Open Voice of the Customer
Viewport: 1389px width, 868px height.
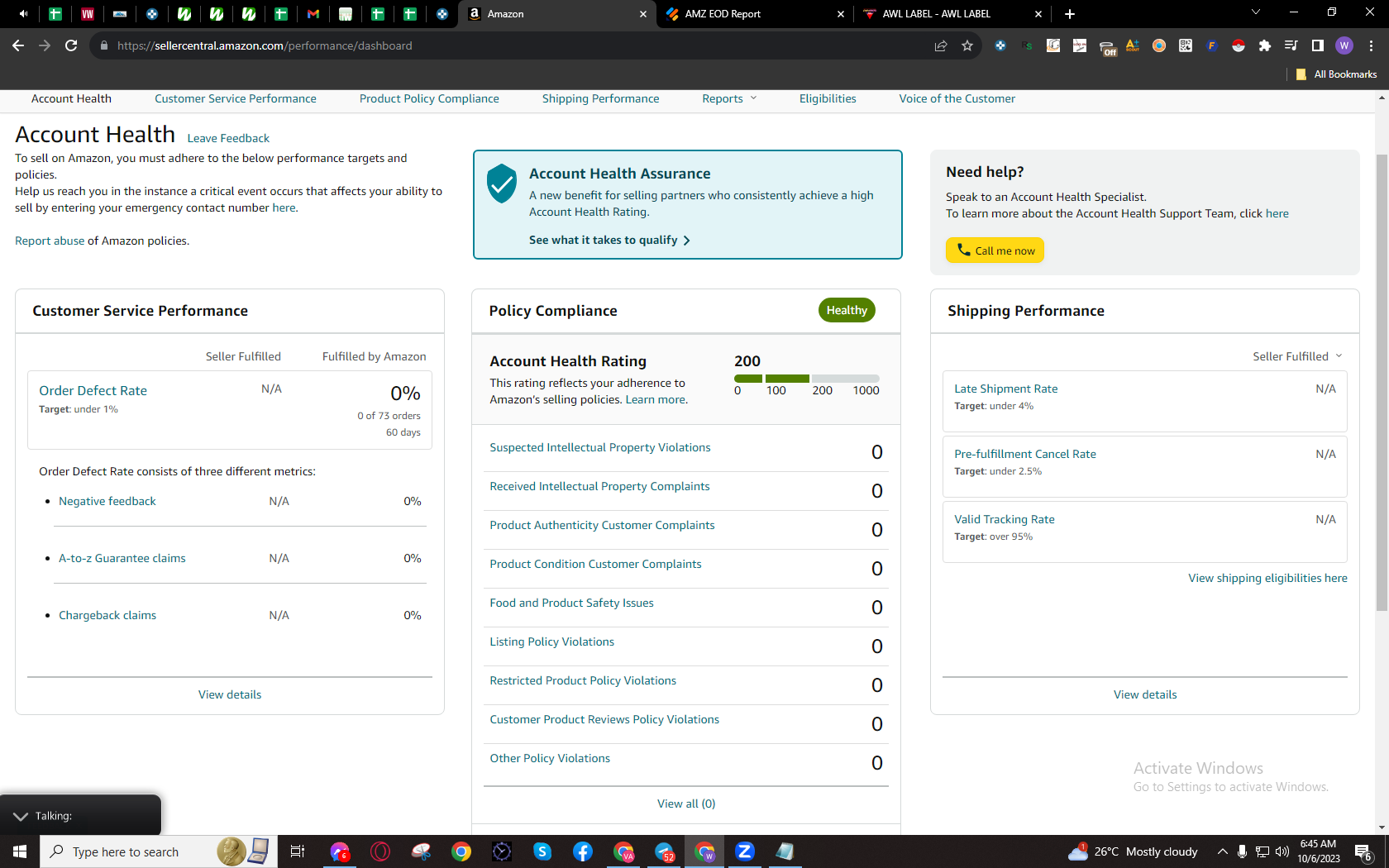coord(957,98)
